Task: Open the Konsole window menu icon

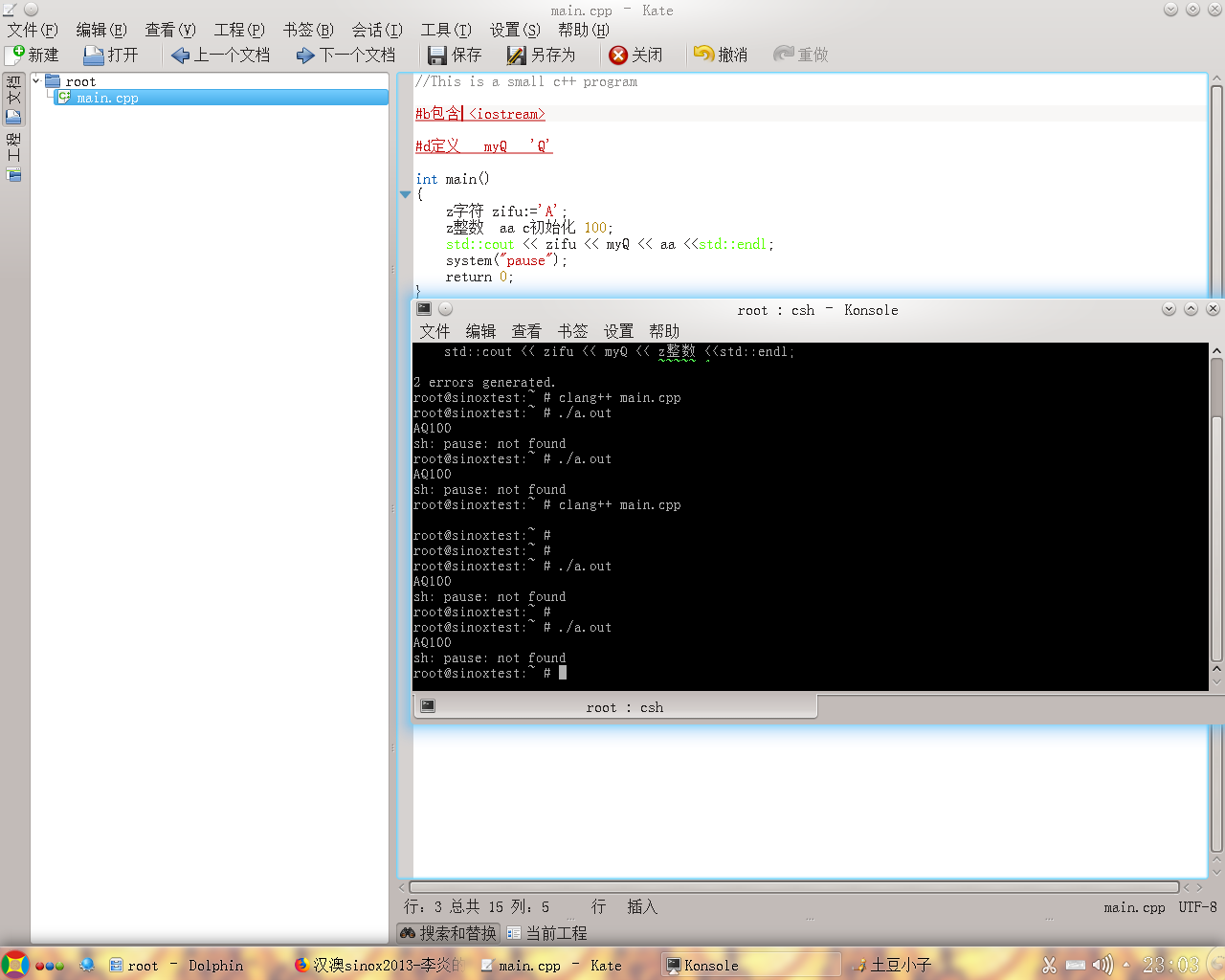Action: [424, 309]
